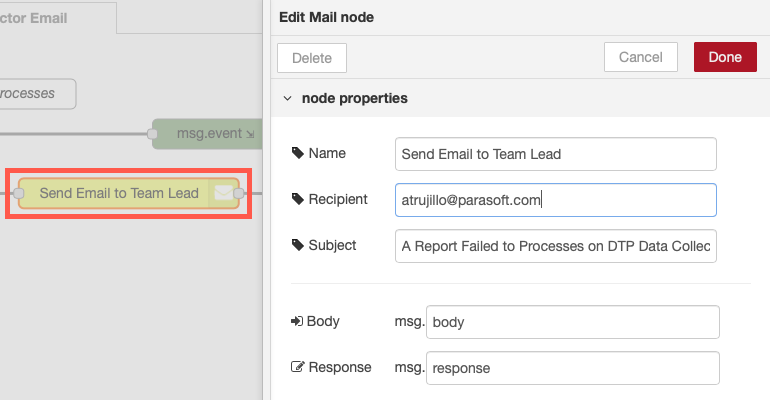Select the node labeled 'rocesses'

37,94
